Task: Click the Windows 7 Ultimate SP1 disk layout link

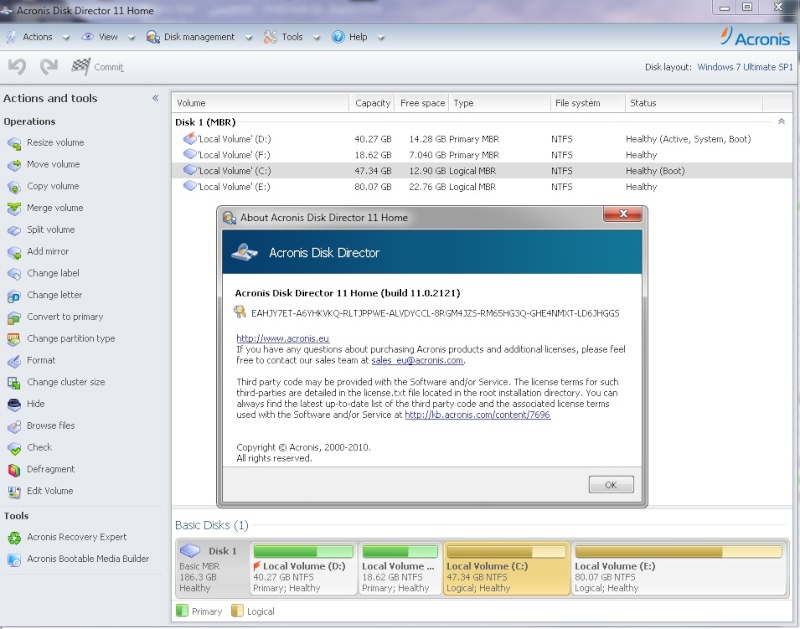Action: [x=745, y=67]
